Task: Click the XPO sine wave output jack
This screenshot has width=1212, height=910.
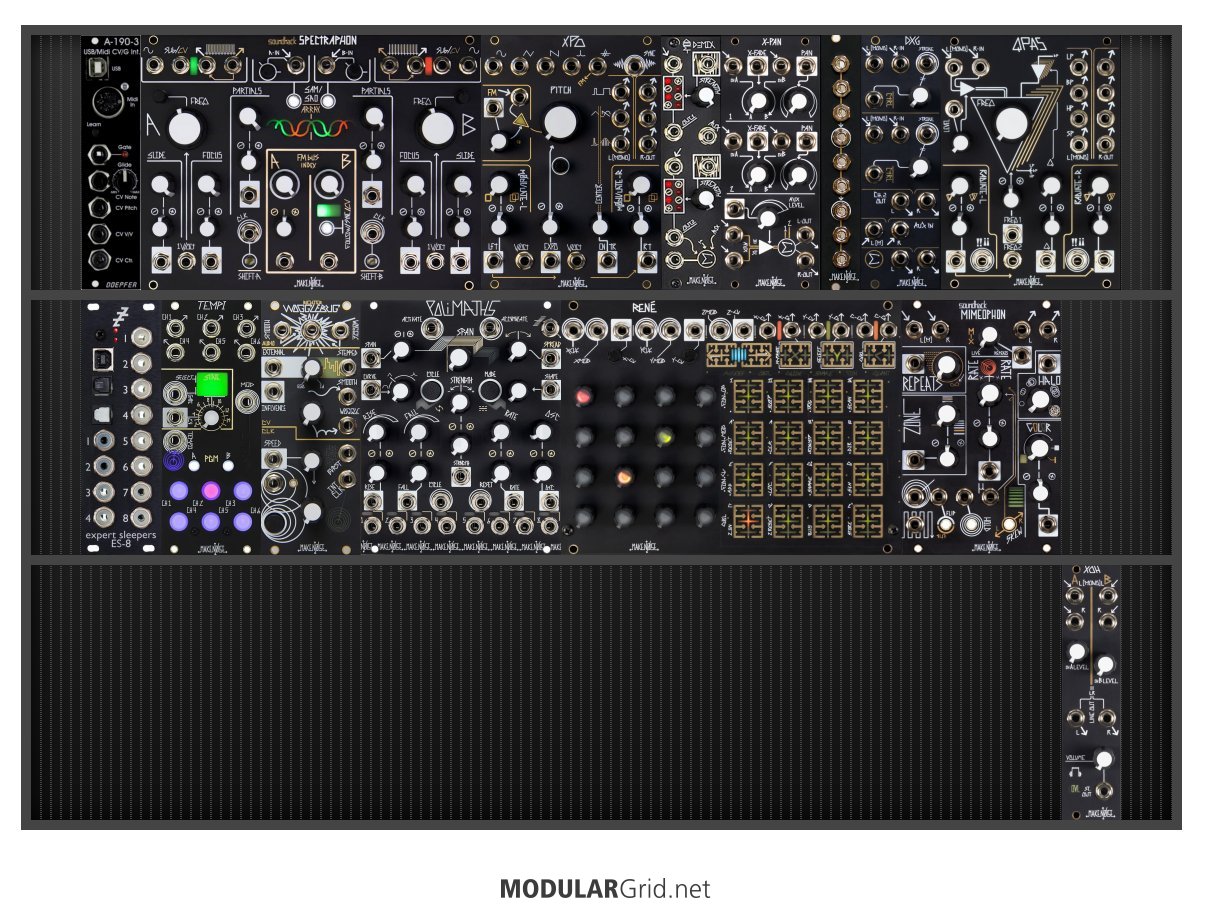Action: 495,67
